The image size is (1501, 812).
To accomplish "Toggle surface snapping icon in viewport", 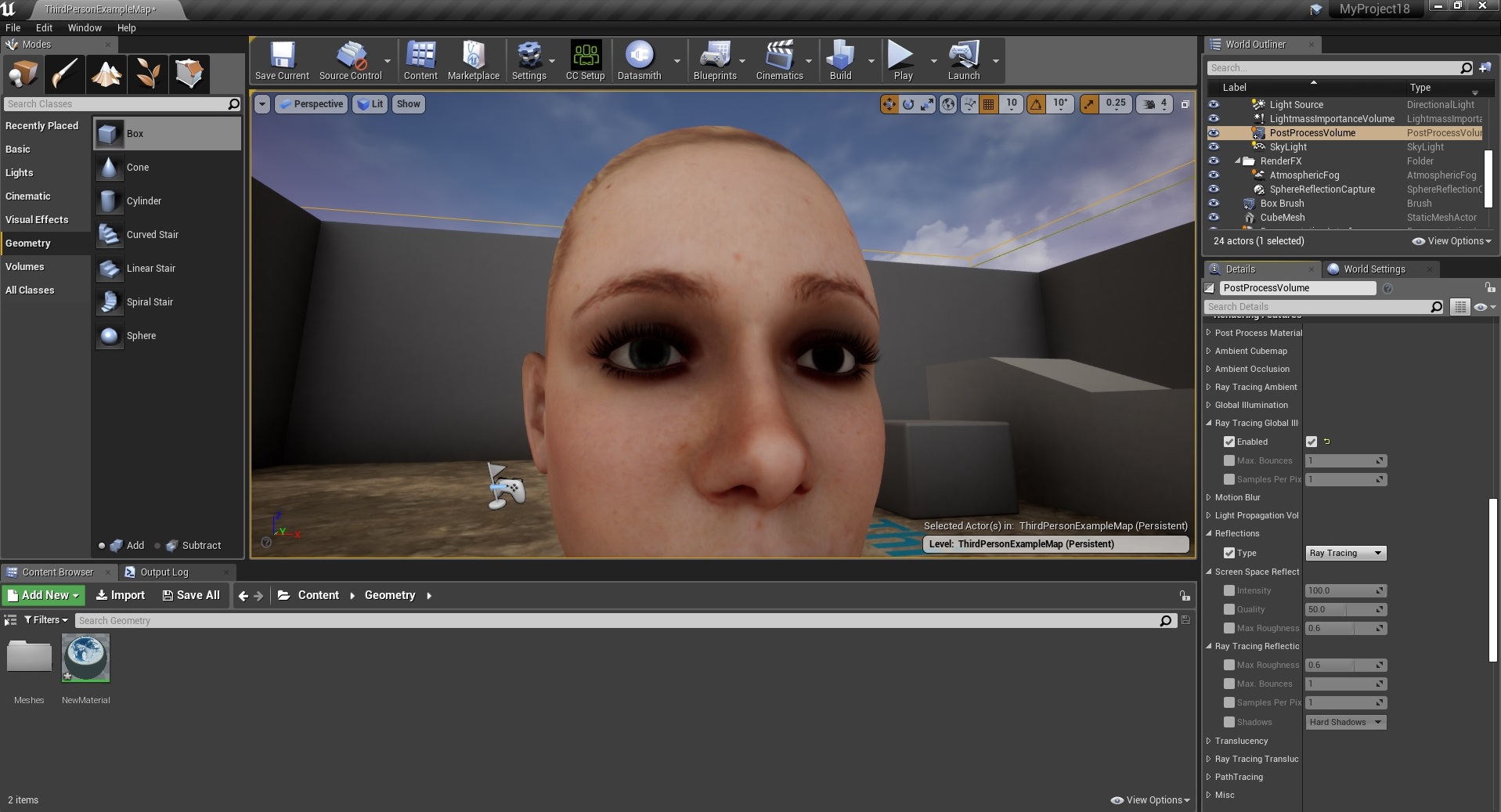I will click(x=969, y=104).
